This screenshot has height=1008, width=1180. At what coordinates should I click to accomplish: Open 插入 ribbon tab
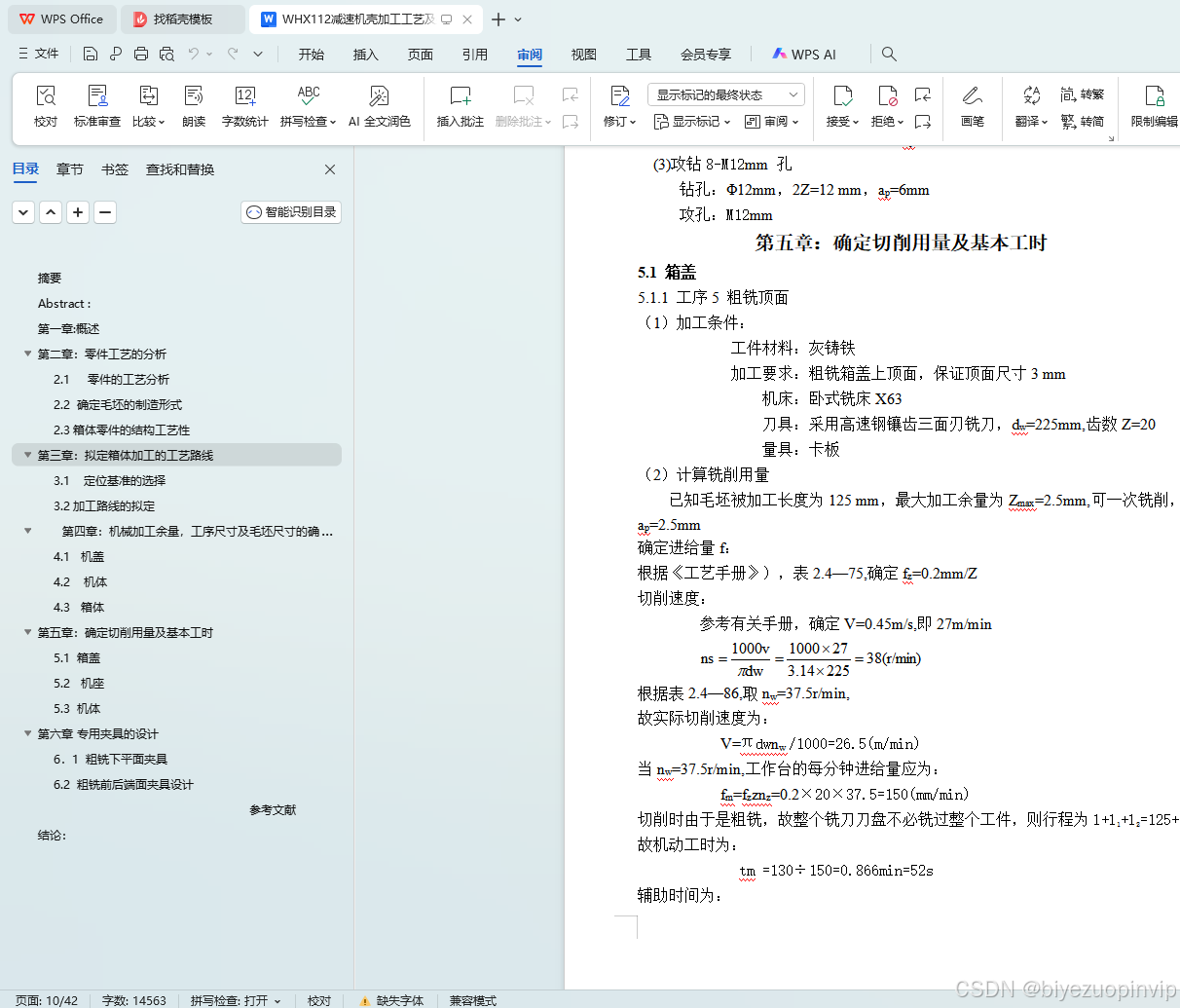tap(366, 55)
